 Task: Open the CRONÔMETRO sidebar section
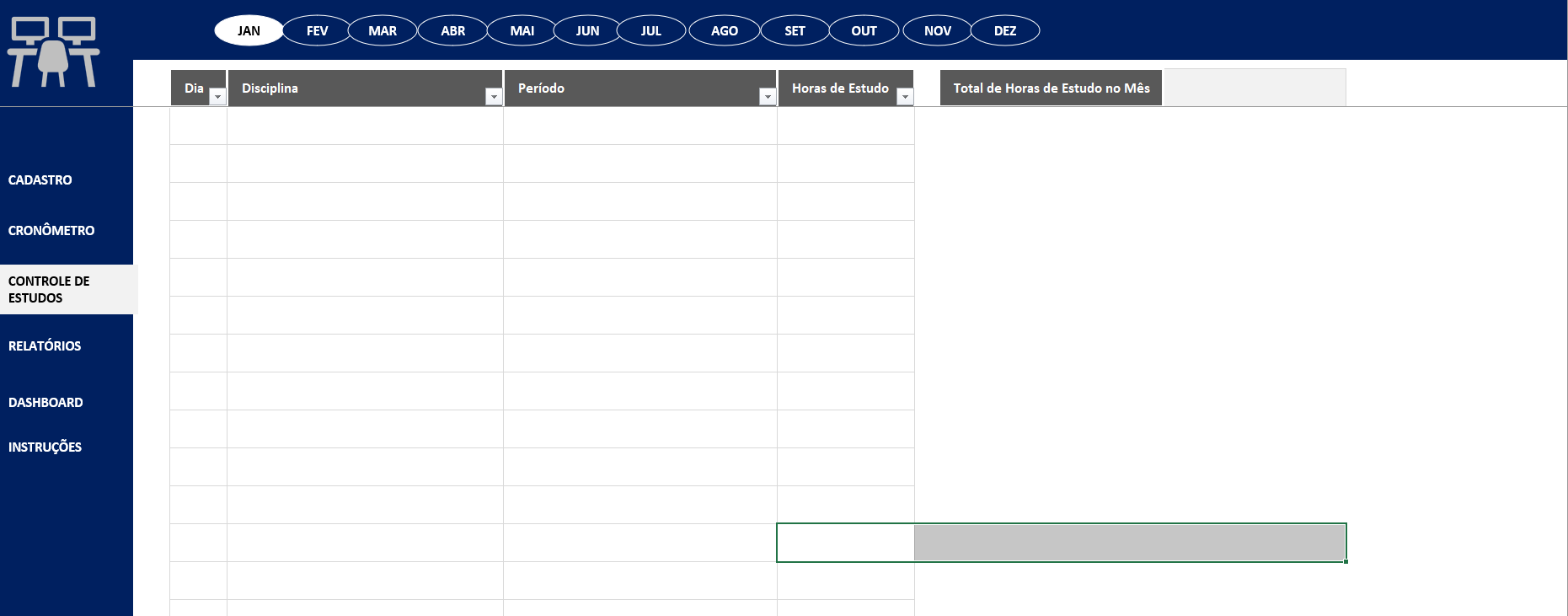click(x=51, y=230)
